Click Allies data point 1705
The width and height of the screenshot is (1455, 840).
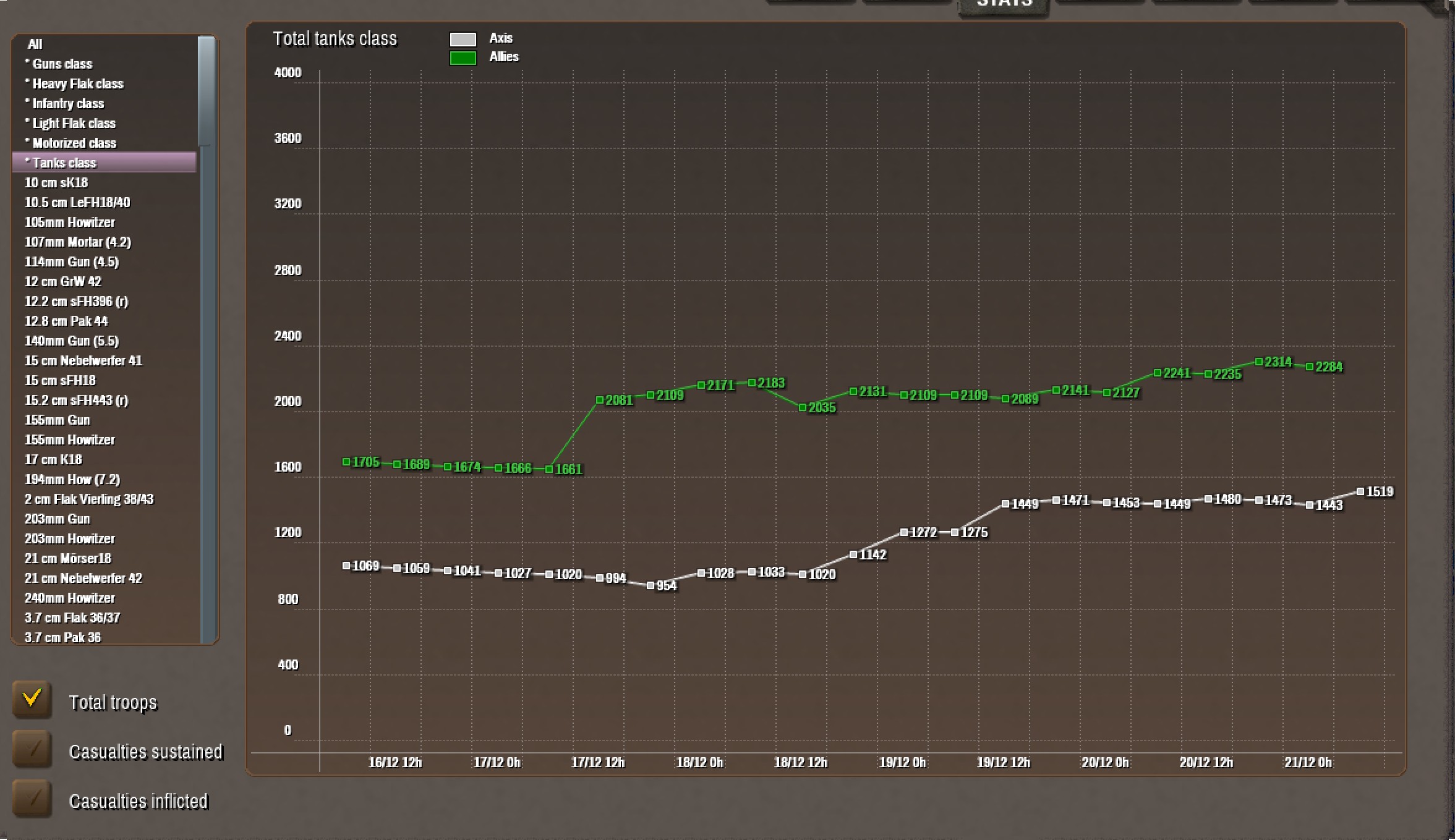[346, 462]
